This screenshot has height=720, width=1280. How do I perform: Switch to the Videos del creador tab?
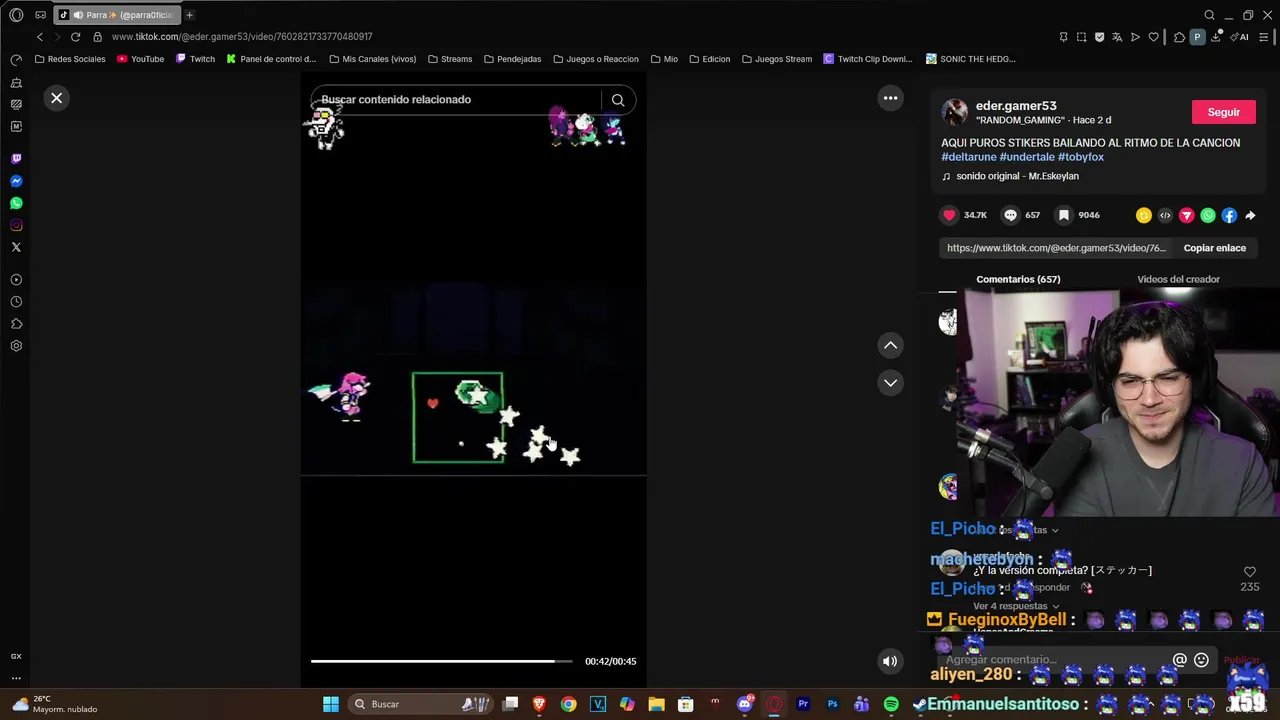click(x=1178, y=279)
